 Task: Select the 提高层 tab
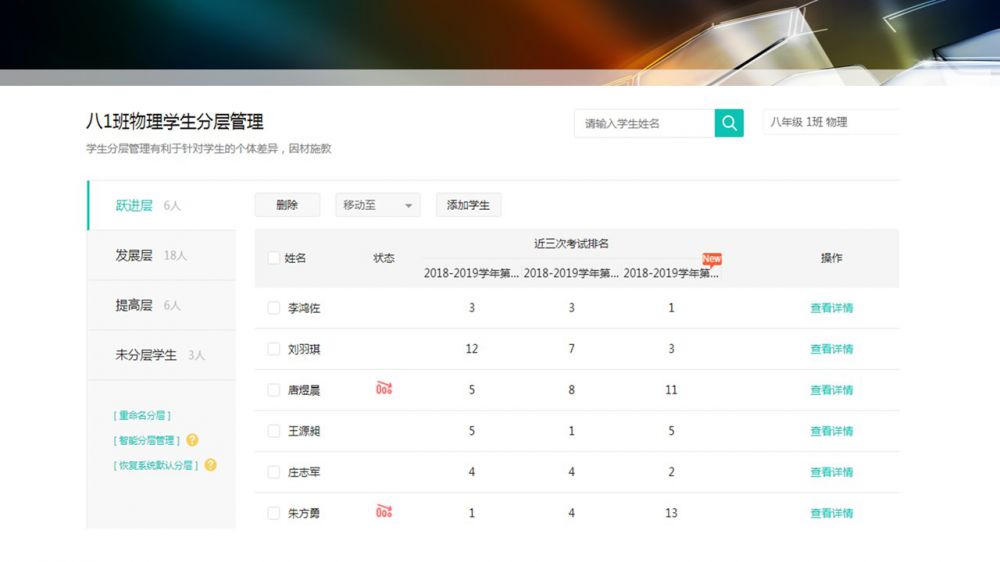[x=135, y=305]
